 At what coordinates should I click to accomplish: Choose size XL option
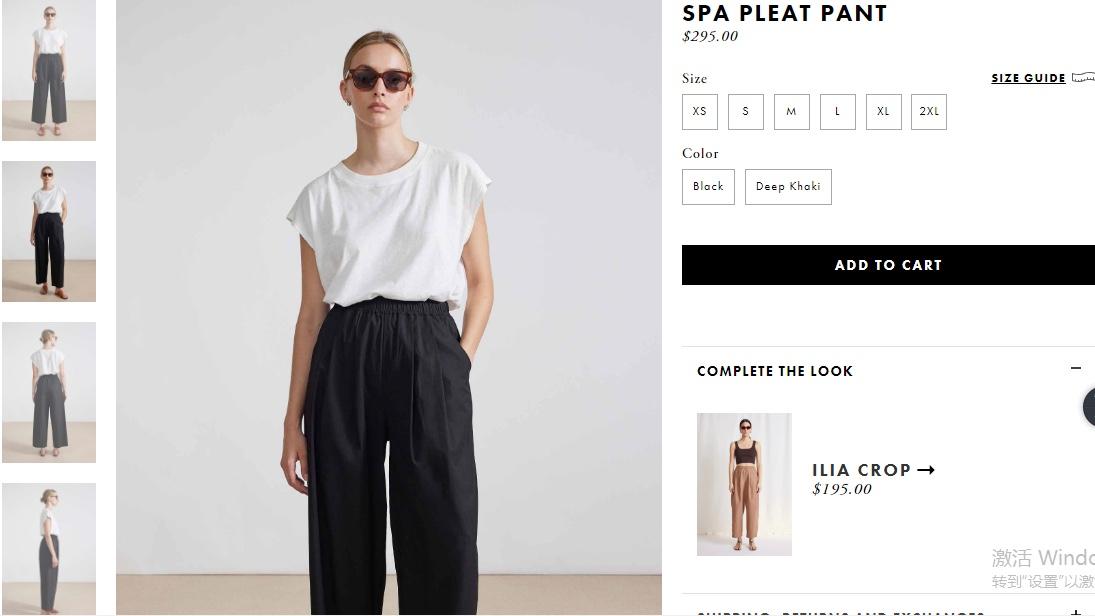883,112
